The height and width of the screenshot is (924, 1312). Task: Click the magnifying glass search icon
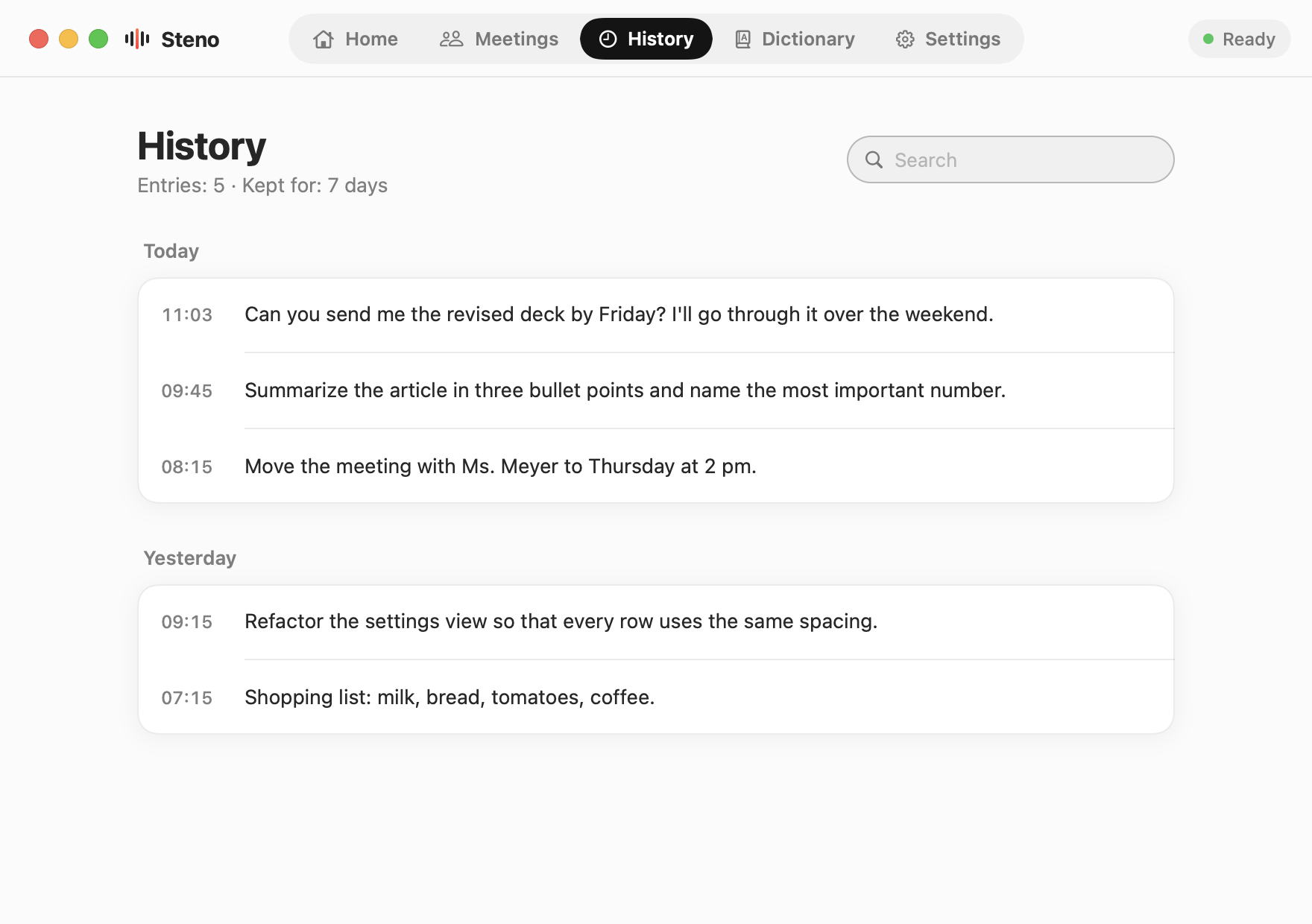pos(874,159)
